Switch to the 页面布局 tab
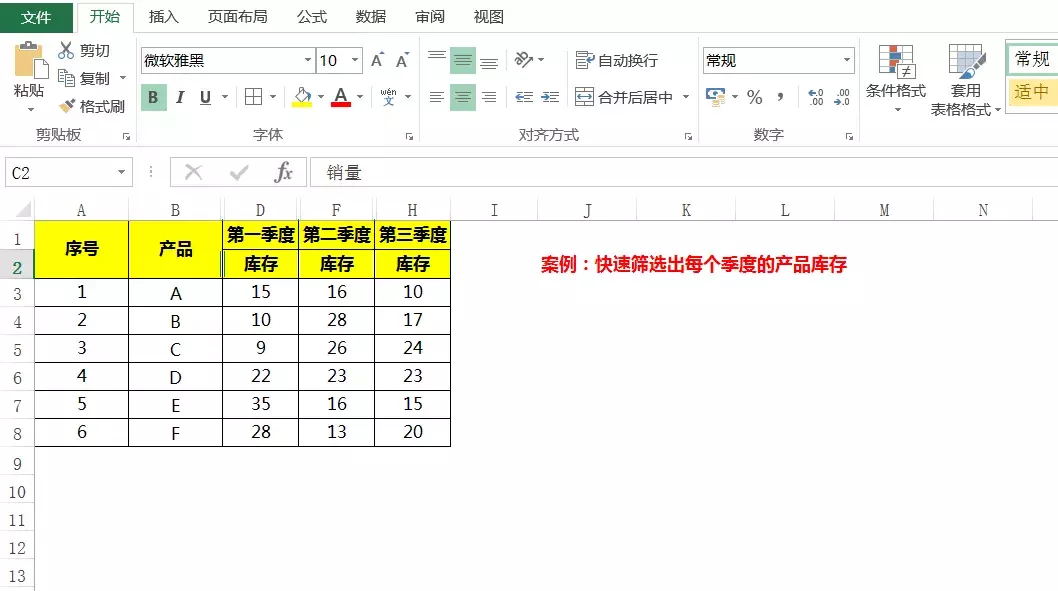This screenshot has width=1058, height=591. tap(238, 17)
